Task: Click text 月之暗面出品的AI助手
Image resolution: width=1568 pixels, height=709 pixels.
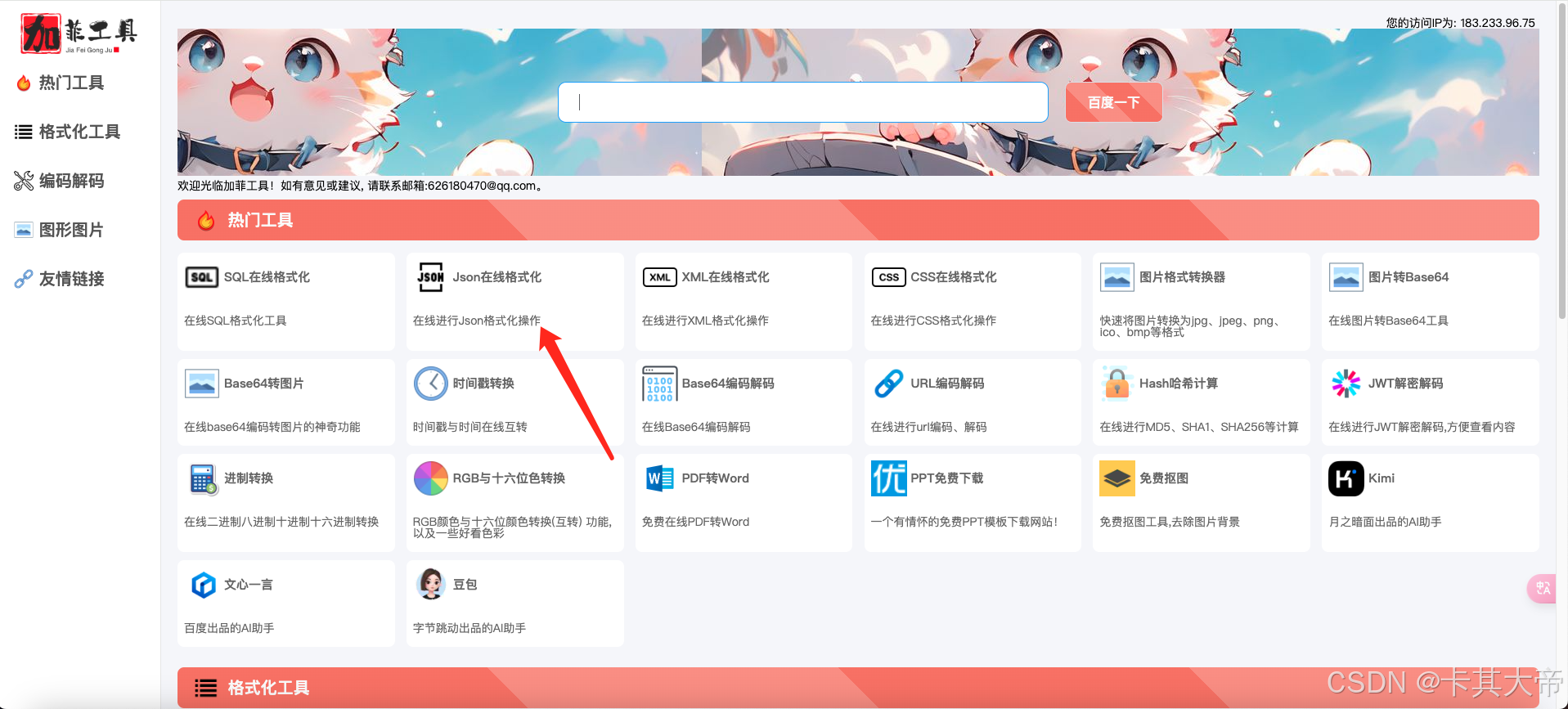Action: tap(1385, 522)
